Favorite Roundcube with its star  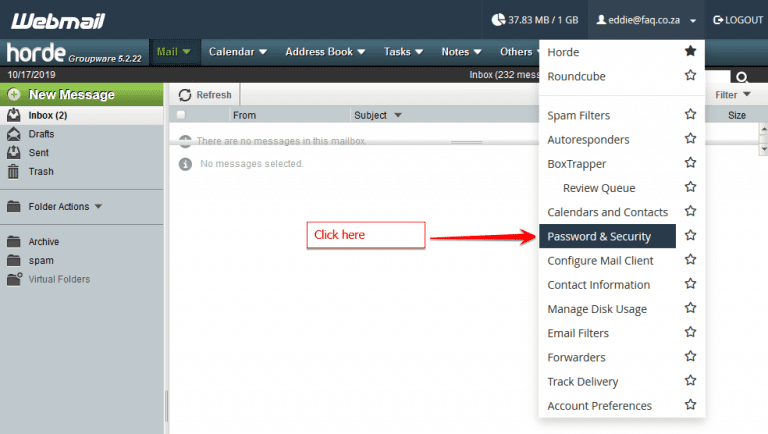tap(690, 76)
